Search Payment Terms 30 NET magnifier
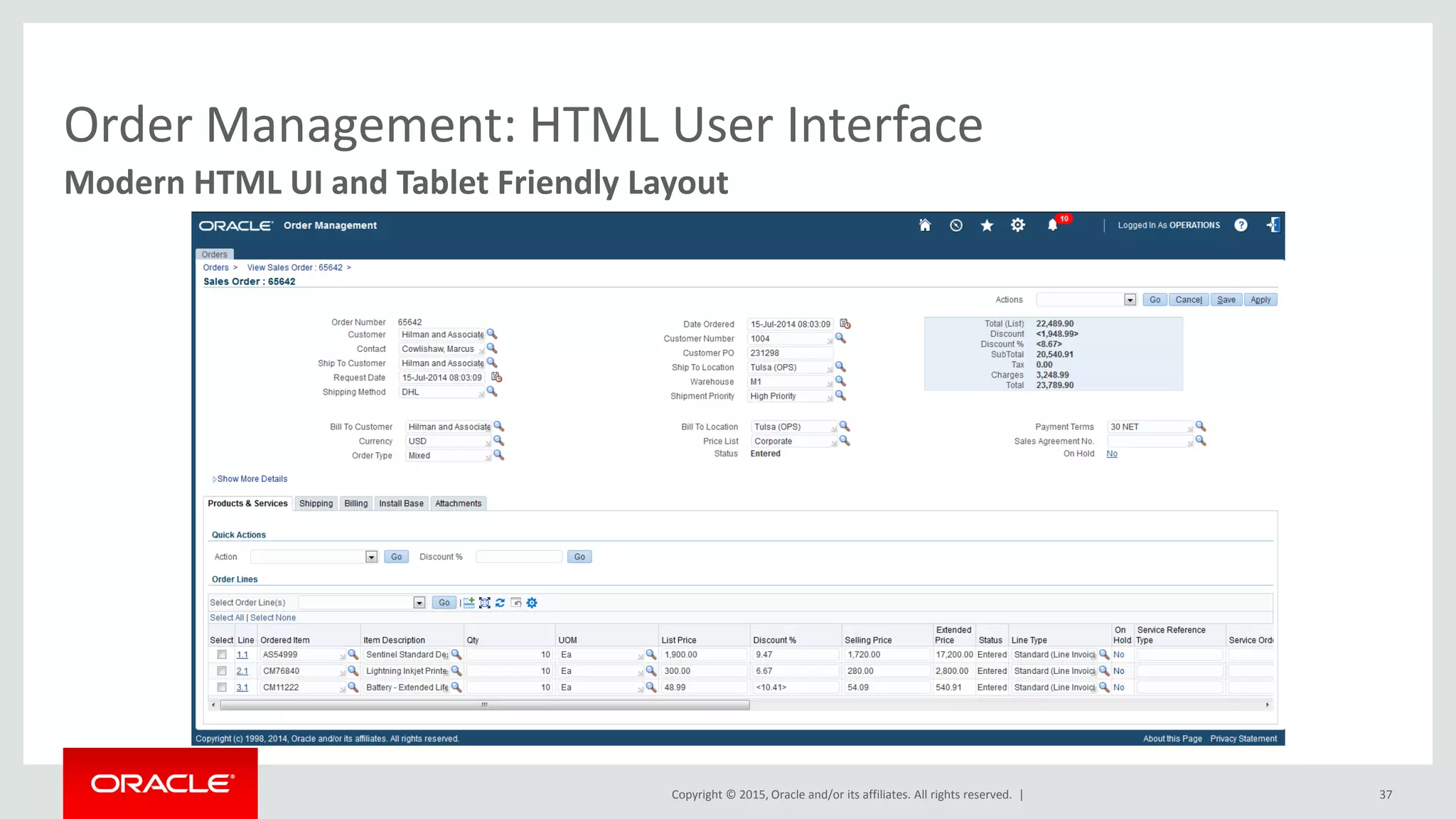Image resolution: width=1456 pixels, height=819 pixels. point(1201,427)
